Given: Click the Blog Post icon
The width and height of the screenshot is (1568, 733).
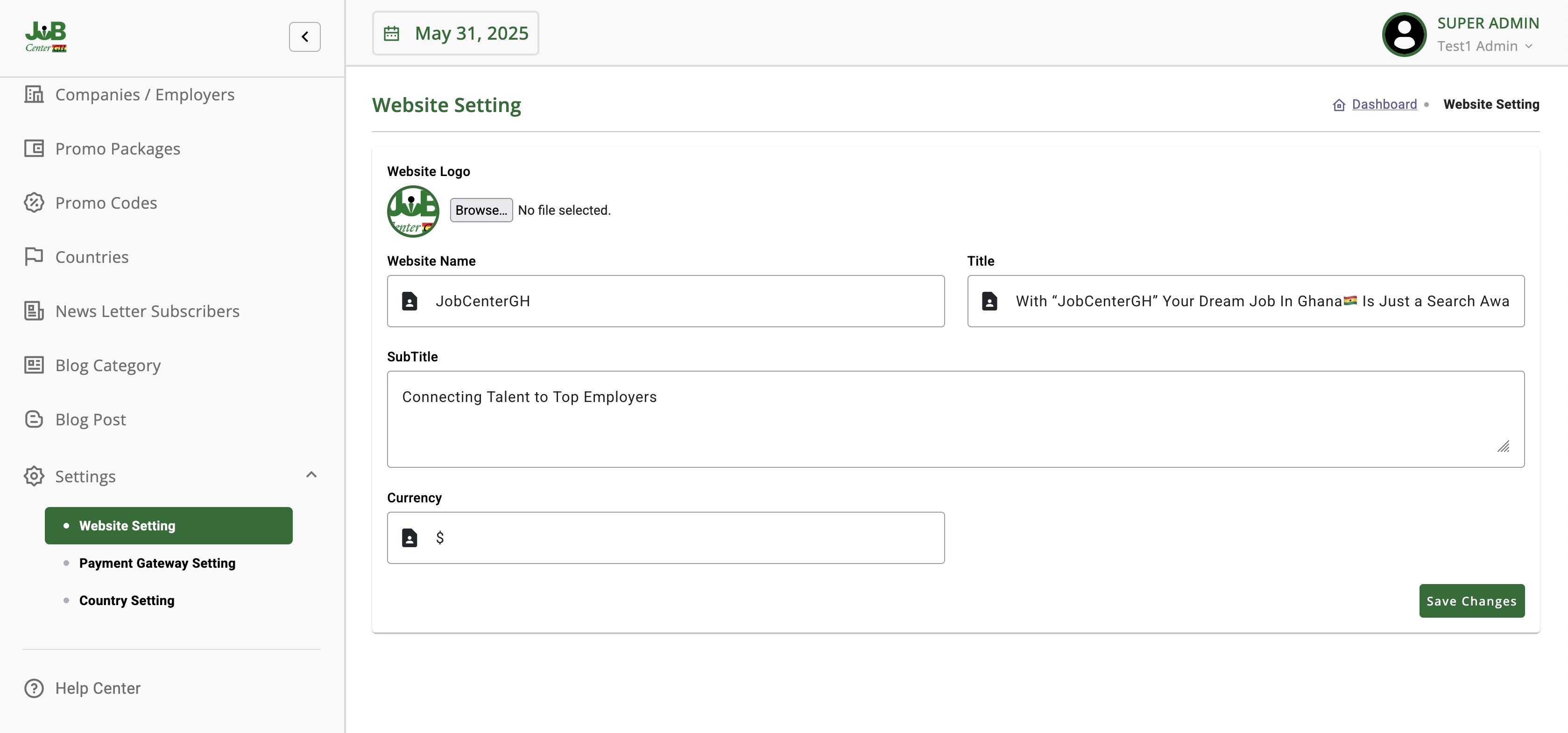Looking at the screenshot, I should tap(34, 419).
